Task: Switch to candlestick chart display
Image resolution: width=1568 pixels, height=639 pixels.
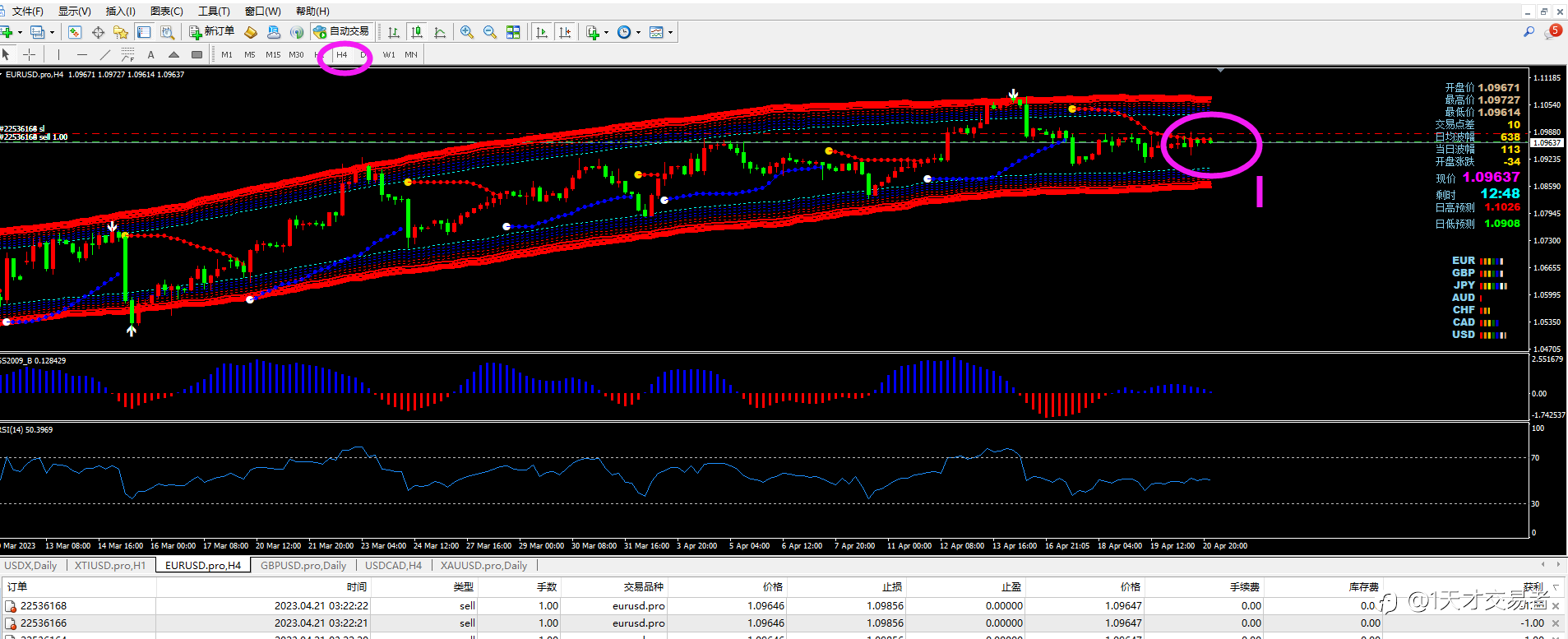Action: point(417,32)
